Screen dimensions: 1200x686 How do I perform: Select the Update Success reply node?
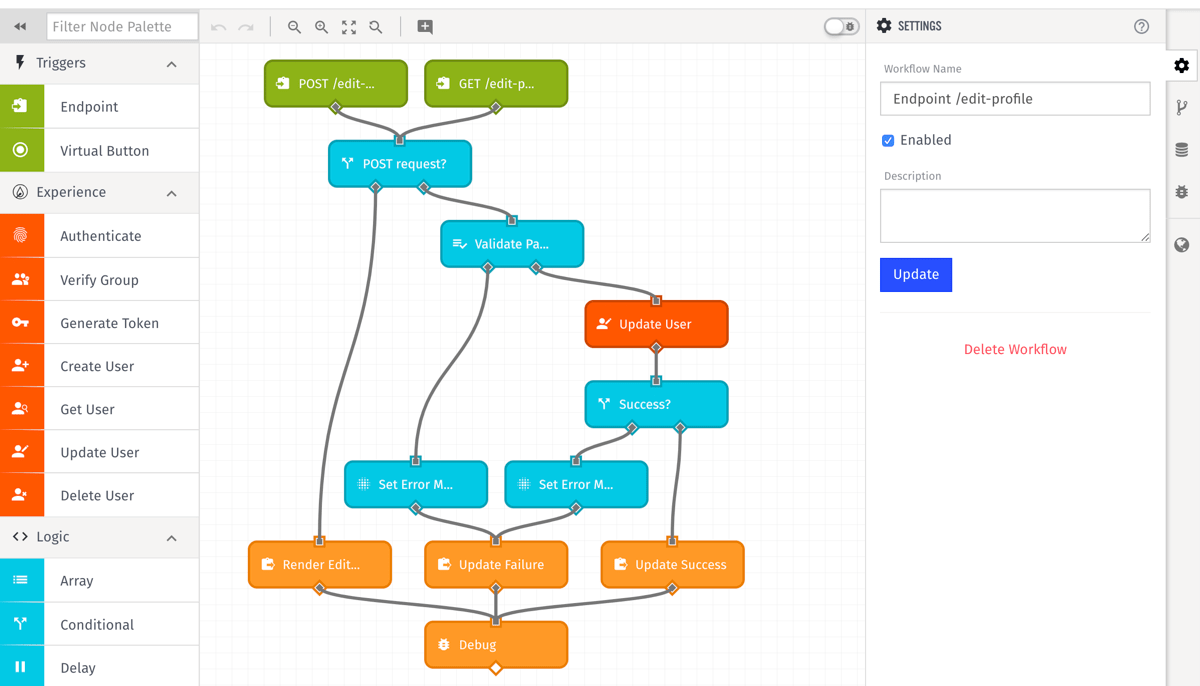tap(672, 564)
